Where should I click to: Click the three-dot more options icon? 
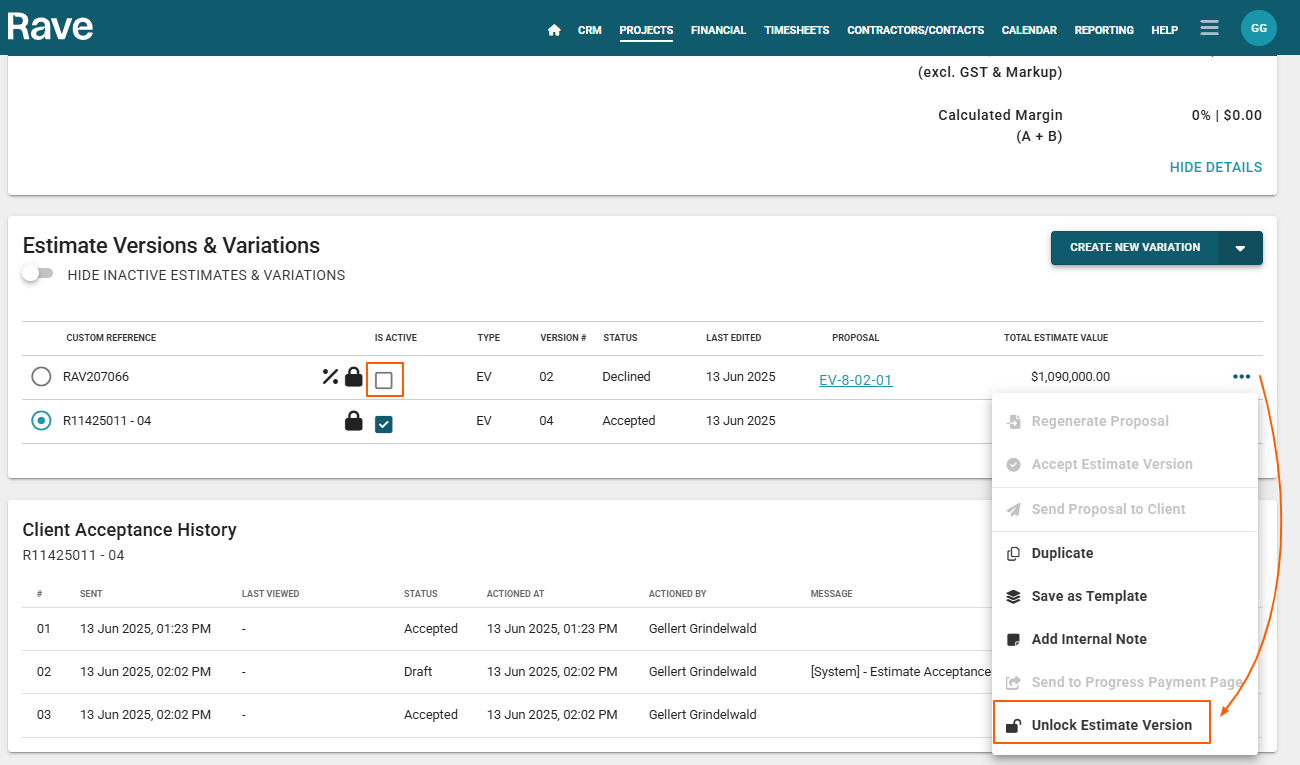tap(1241, 377)
